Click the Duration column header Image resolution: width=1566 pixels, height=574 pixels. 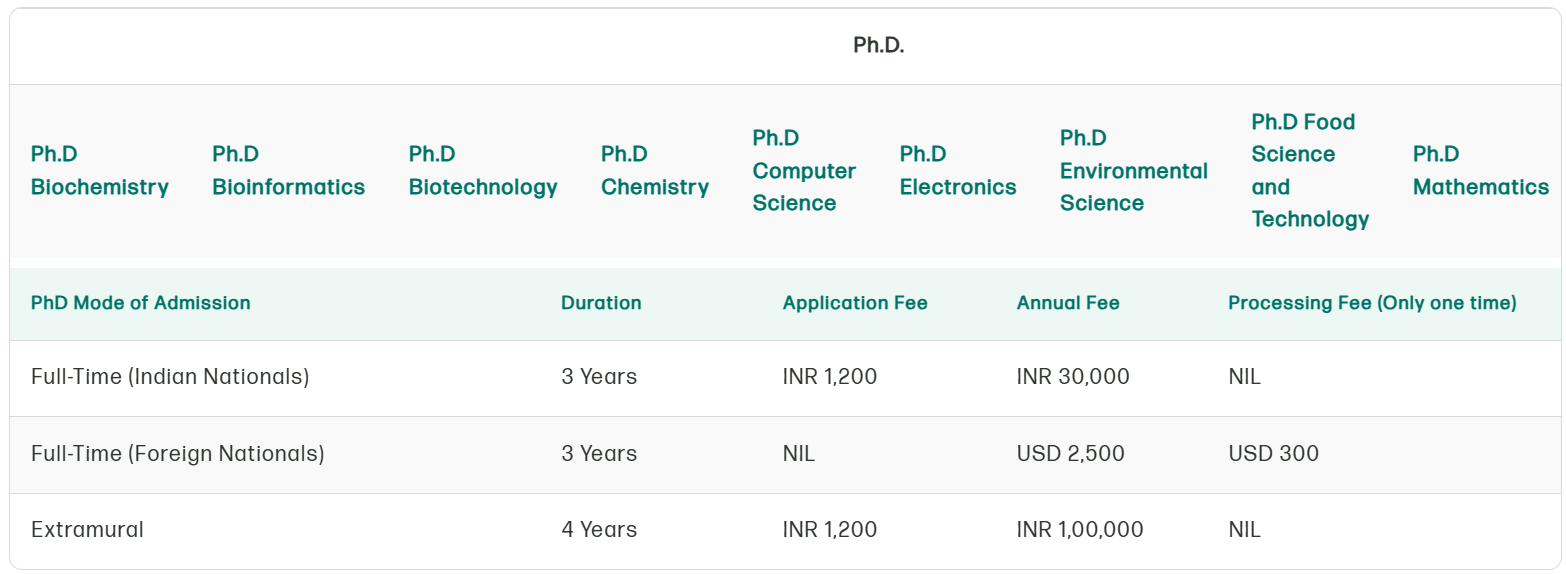pos(601,303)
